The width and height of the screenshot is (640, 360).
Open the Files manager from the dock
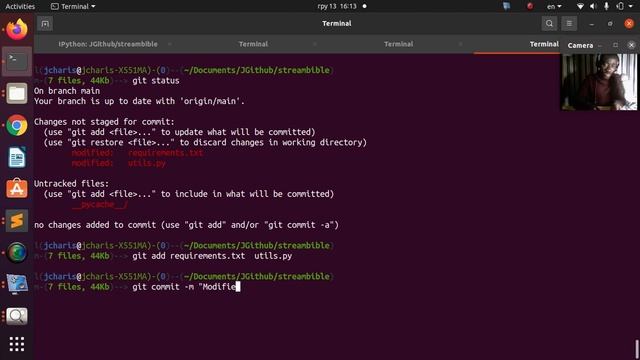pos(17,93)
